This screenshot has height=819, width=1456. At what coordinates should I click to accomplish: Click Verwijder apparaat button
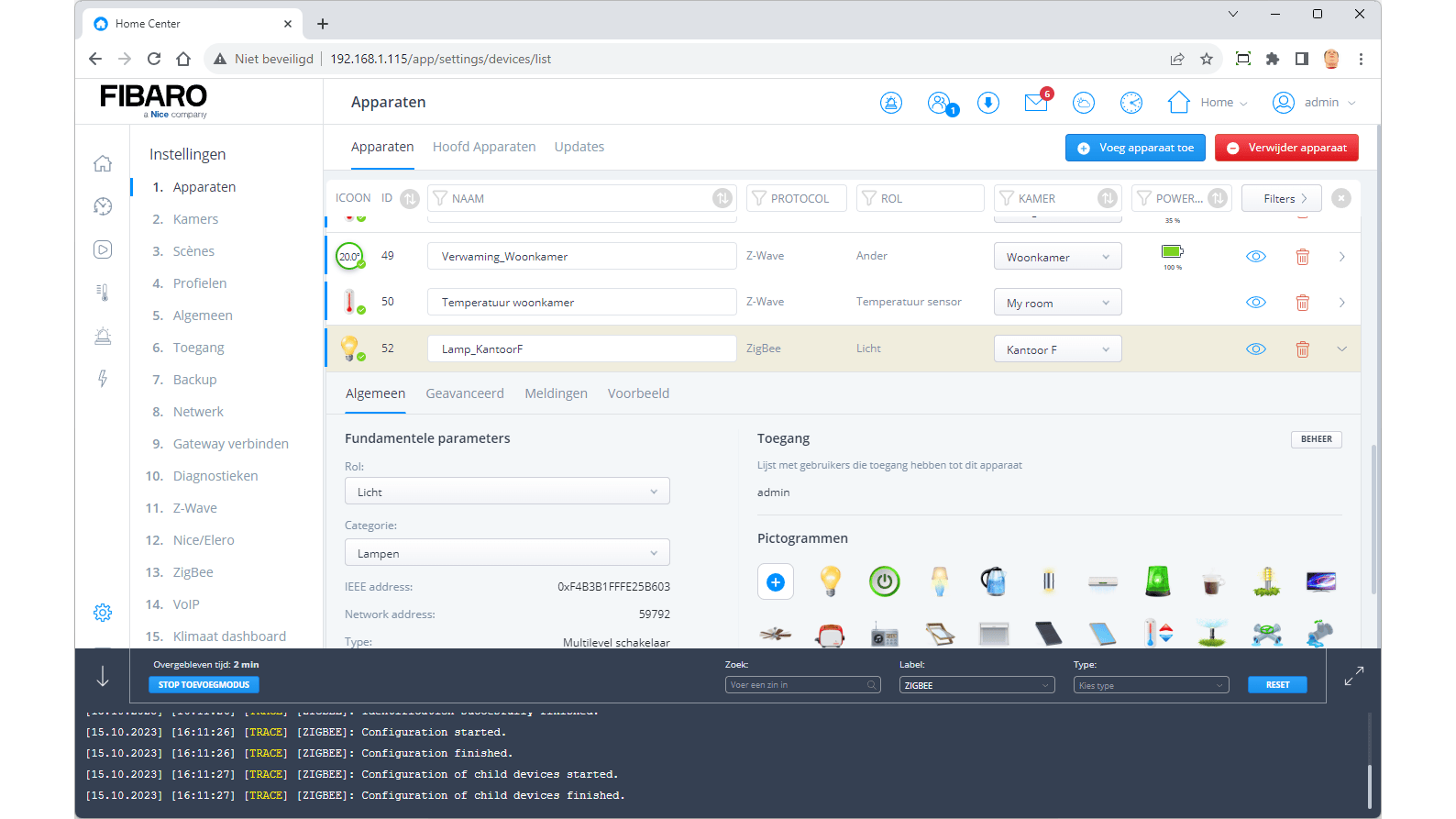point(1286,148)
